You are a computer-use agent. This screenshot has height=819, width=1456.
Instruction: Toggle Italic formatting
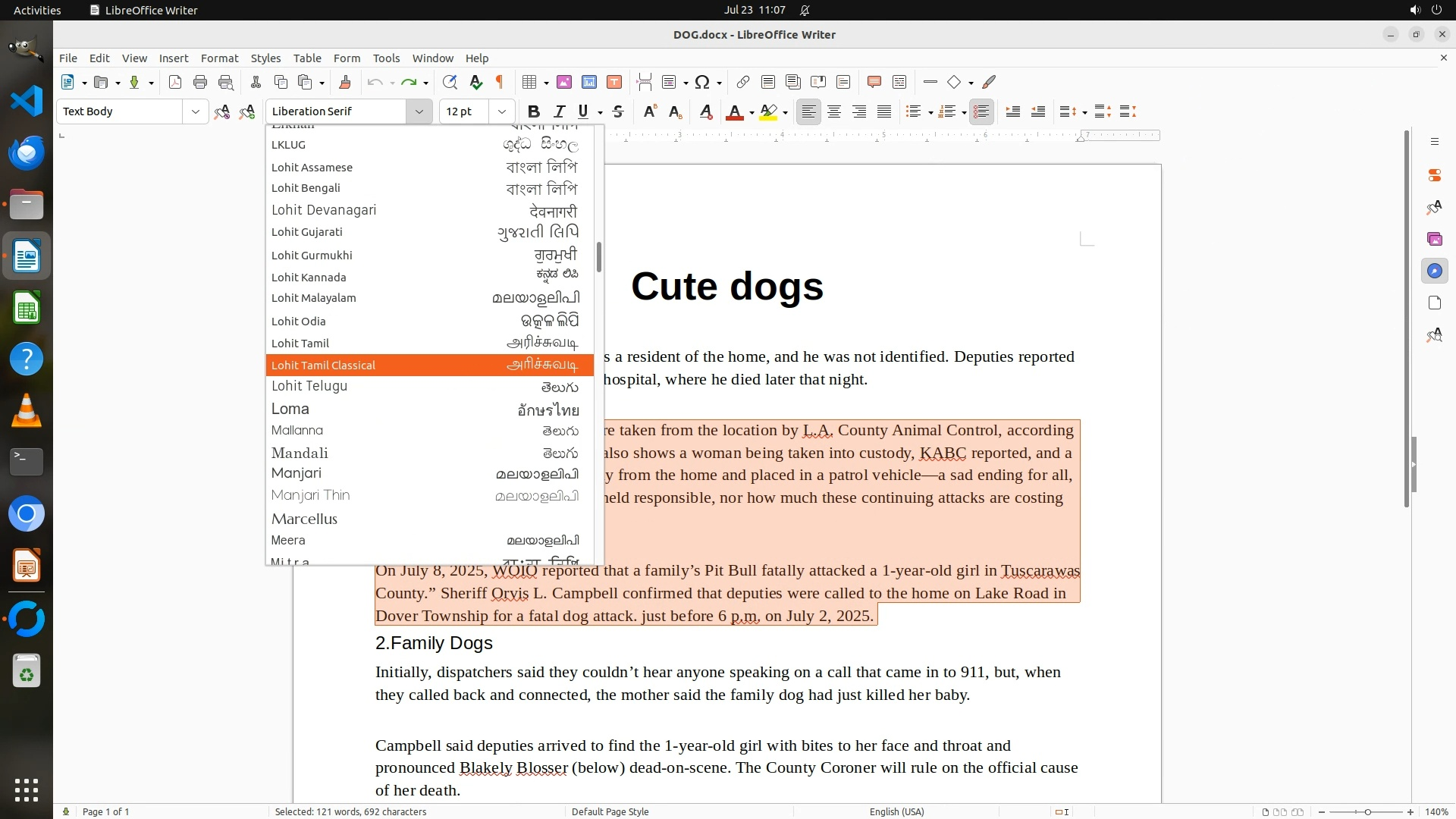click(560, 112)
